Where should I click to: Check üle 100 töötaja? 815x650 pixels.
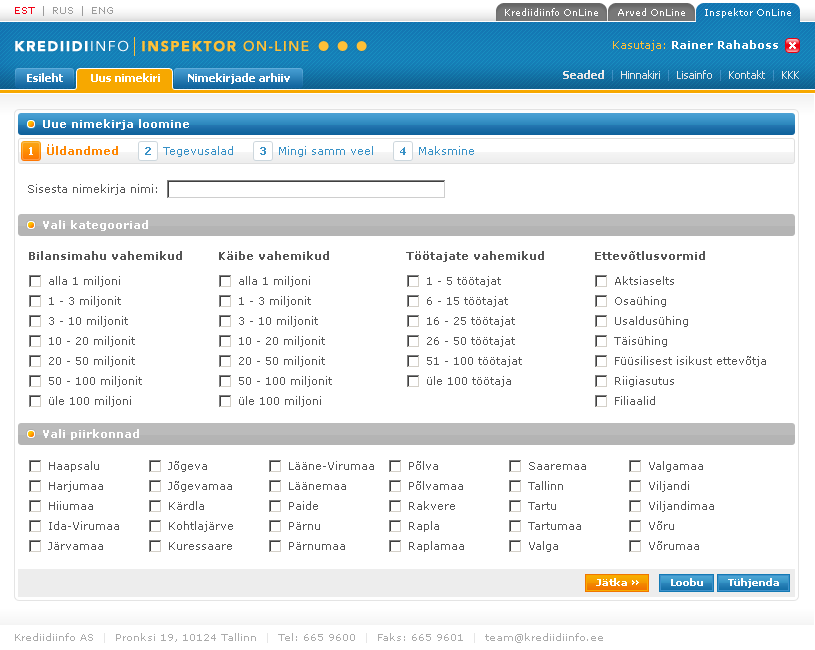tap(413, 381)
